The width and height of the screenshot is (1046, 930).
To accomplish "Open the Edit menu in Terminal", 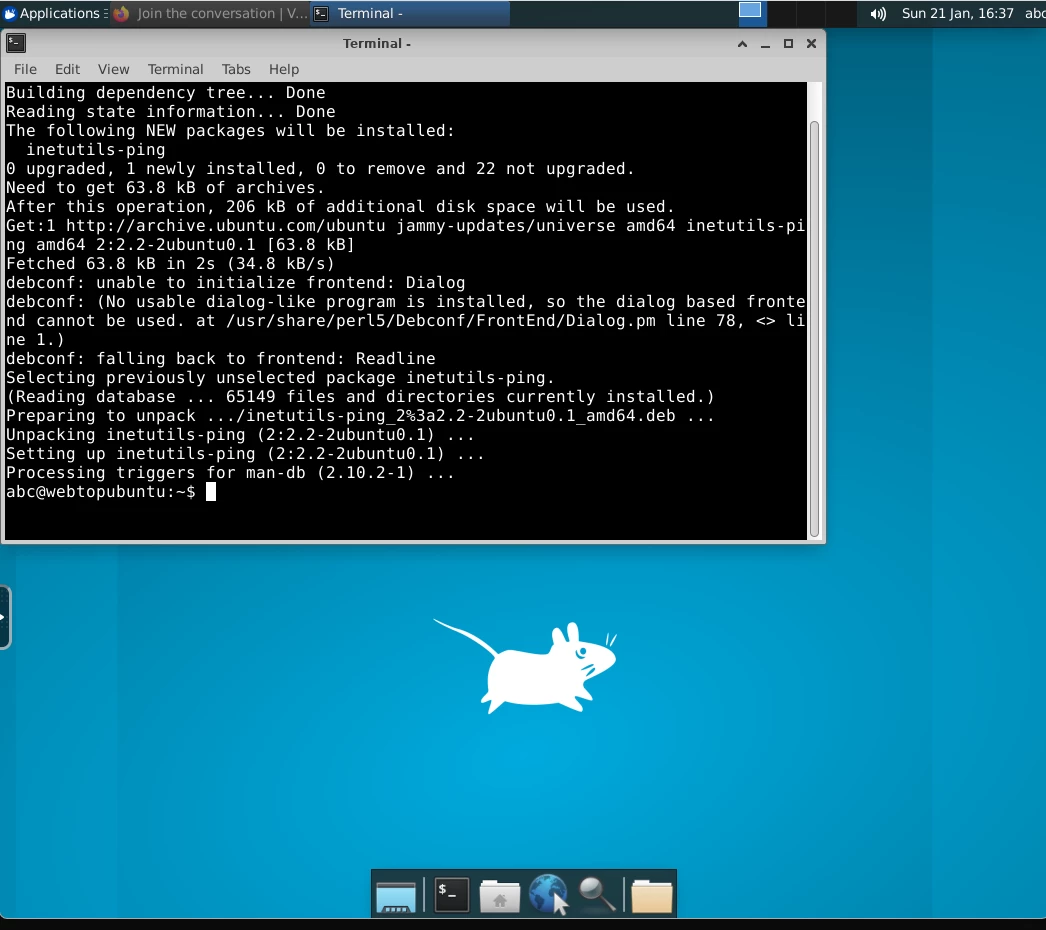I will click(x=67, y=69).
